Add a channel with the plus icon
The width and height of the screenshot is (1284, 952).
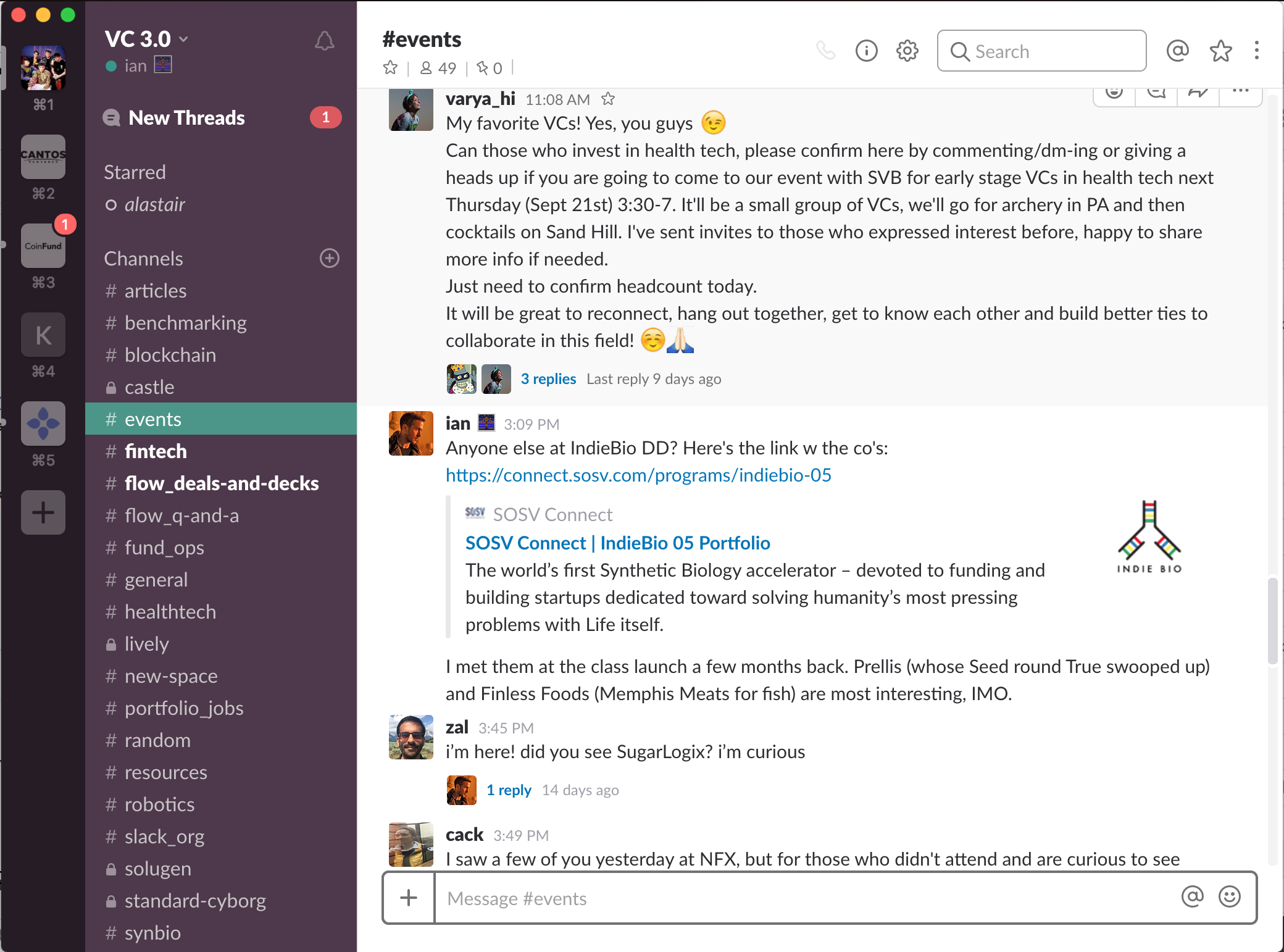[329, 258]
